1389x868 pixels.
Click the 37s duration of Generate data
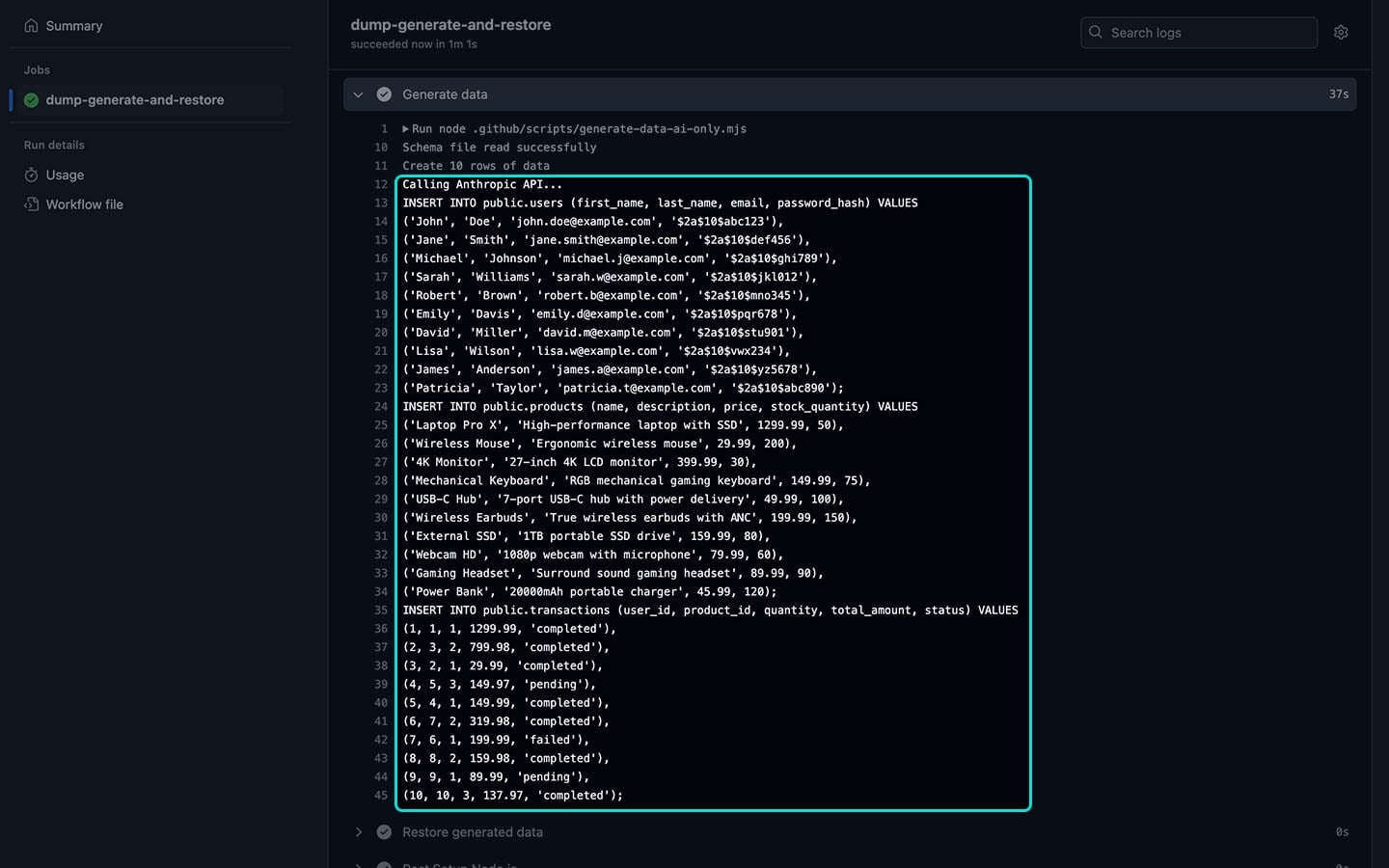(1339, 94)
